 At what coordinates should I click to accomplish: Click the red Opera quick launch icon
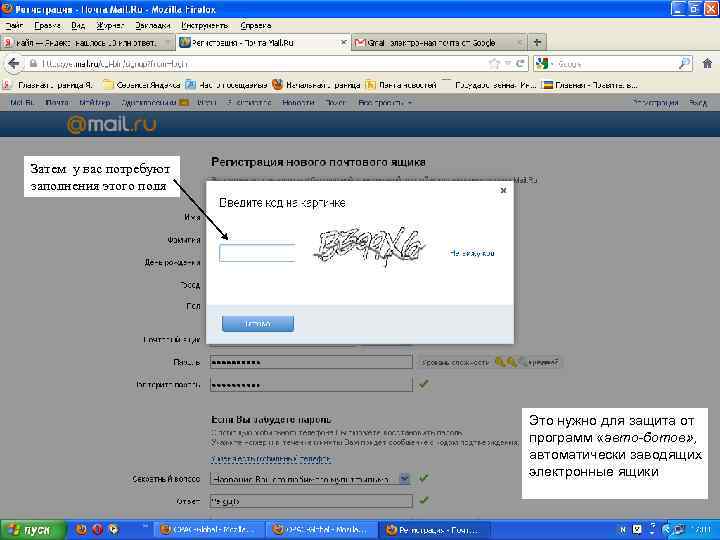tap(97, 529)
